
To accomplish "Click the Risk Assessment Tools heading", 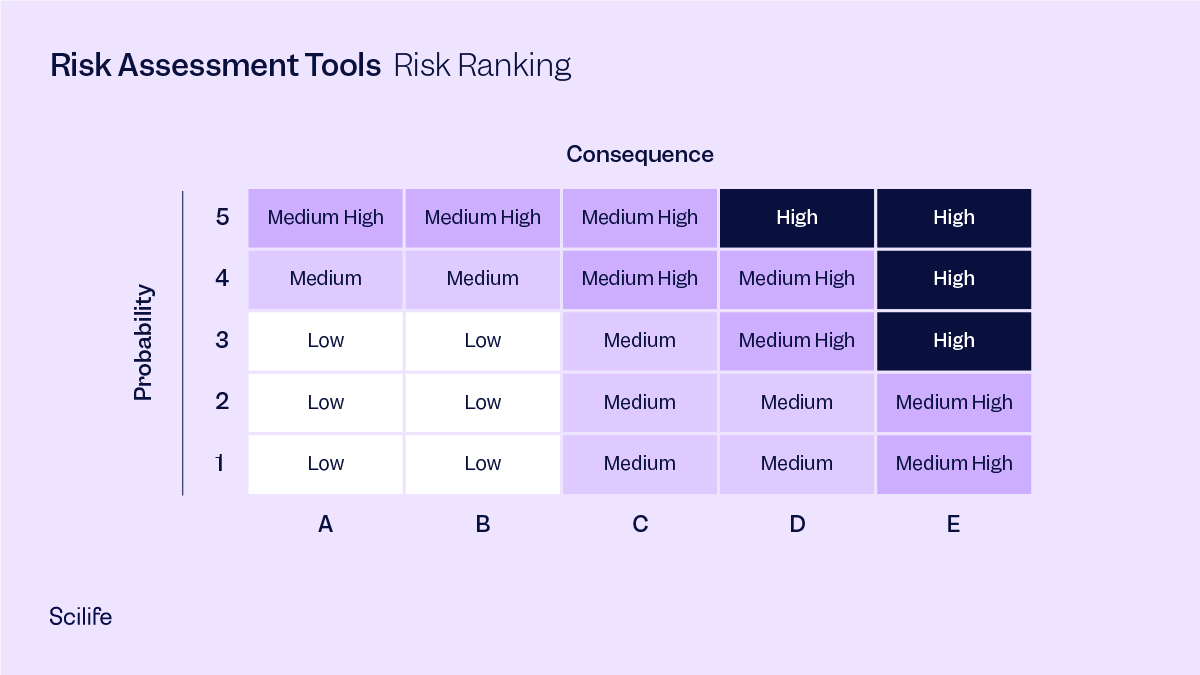I will 215,66.
